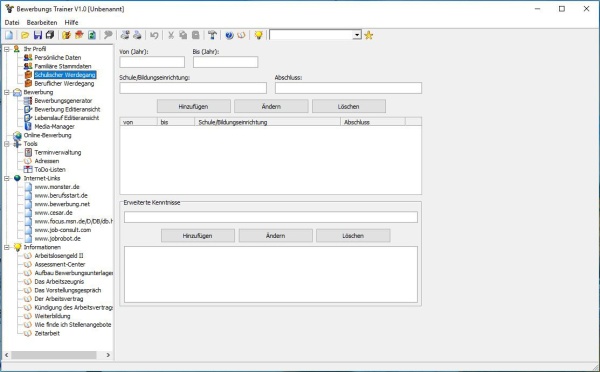Collapse the Informationen tree node
Screen dimensions: 600x372
7,247
